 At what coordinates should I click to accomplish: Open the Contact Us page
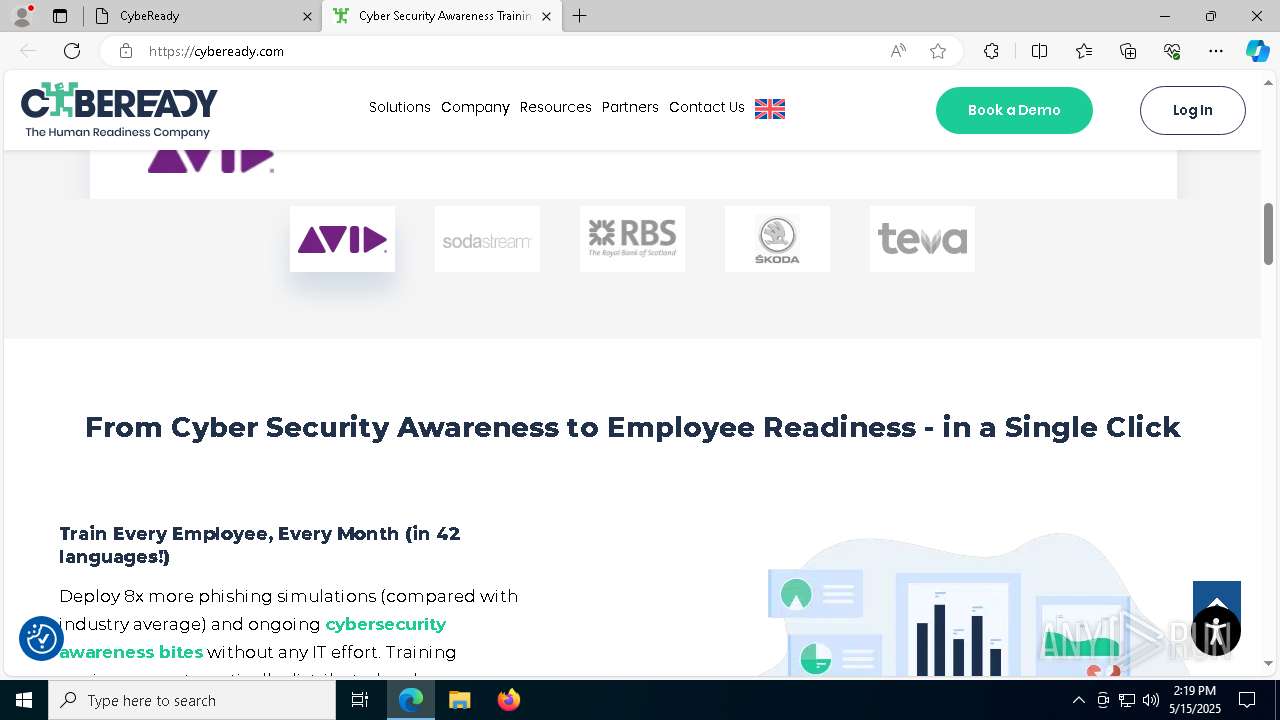tap(706, 107)
